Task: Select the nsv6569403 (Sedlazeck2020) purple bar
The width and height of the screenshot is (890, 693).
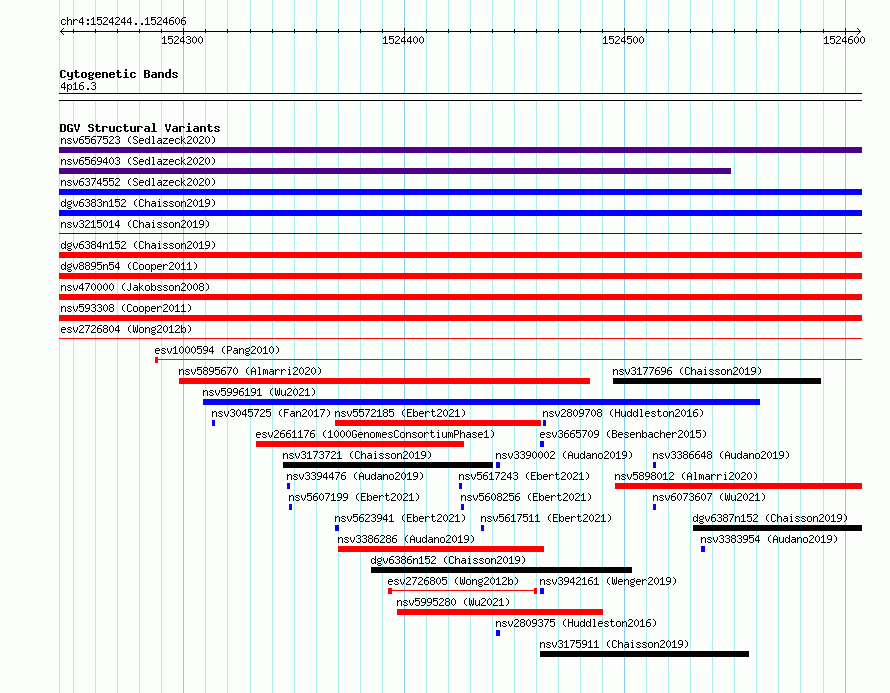Action: coord(395,171)
